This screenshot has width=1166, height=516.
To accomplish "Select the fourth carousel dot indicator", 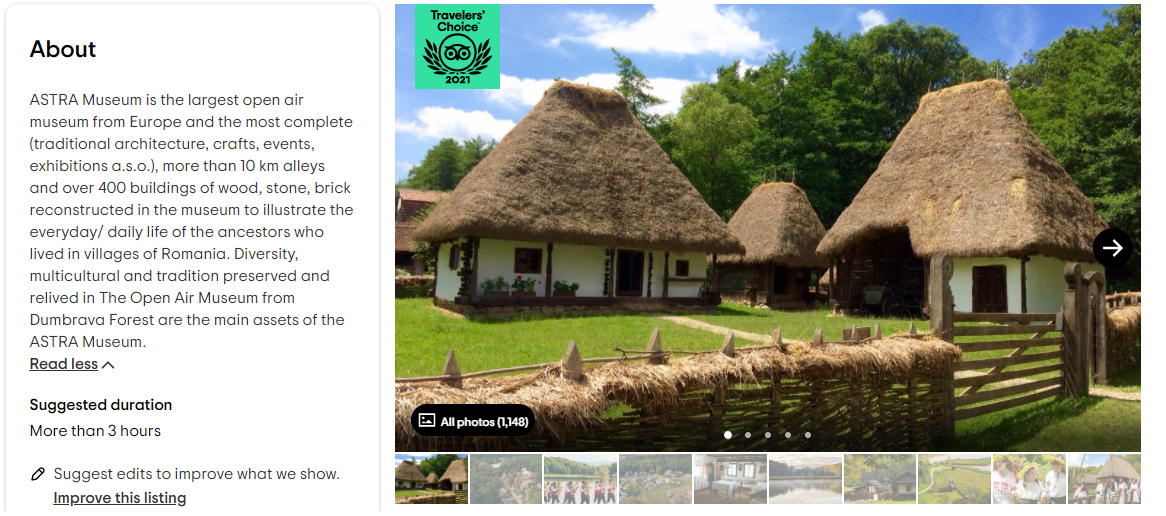I will (x=788, y=435).
